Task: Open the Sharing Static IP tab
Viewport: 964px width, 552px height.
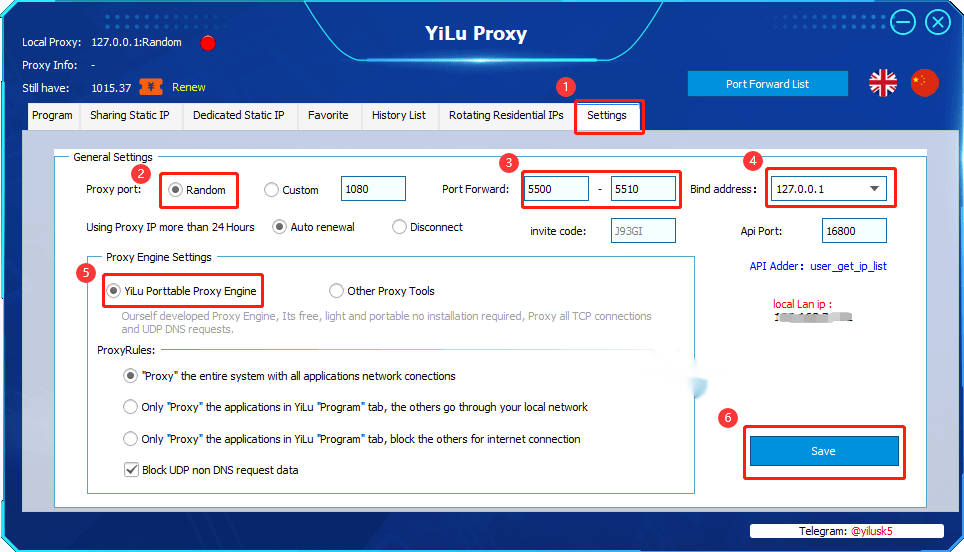Action: point(130,116)
